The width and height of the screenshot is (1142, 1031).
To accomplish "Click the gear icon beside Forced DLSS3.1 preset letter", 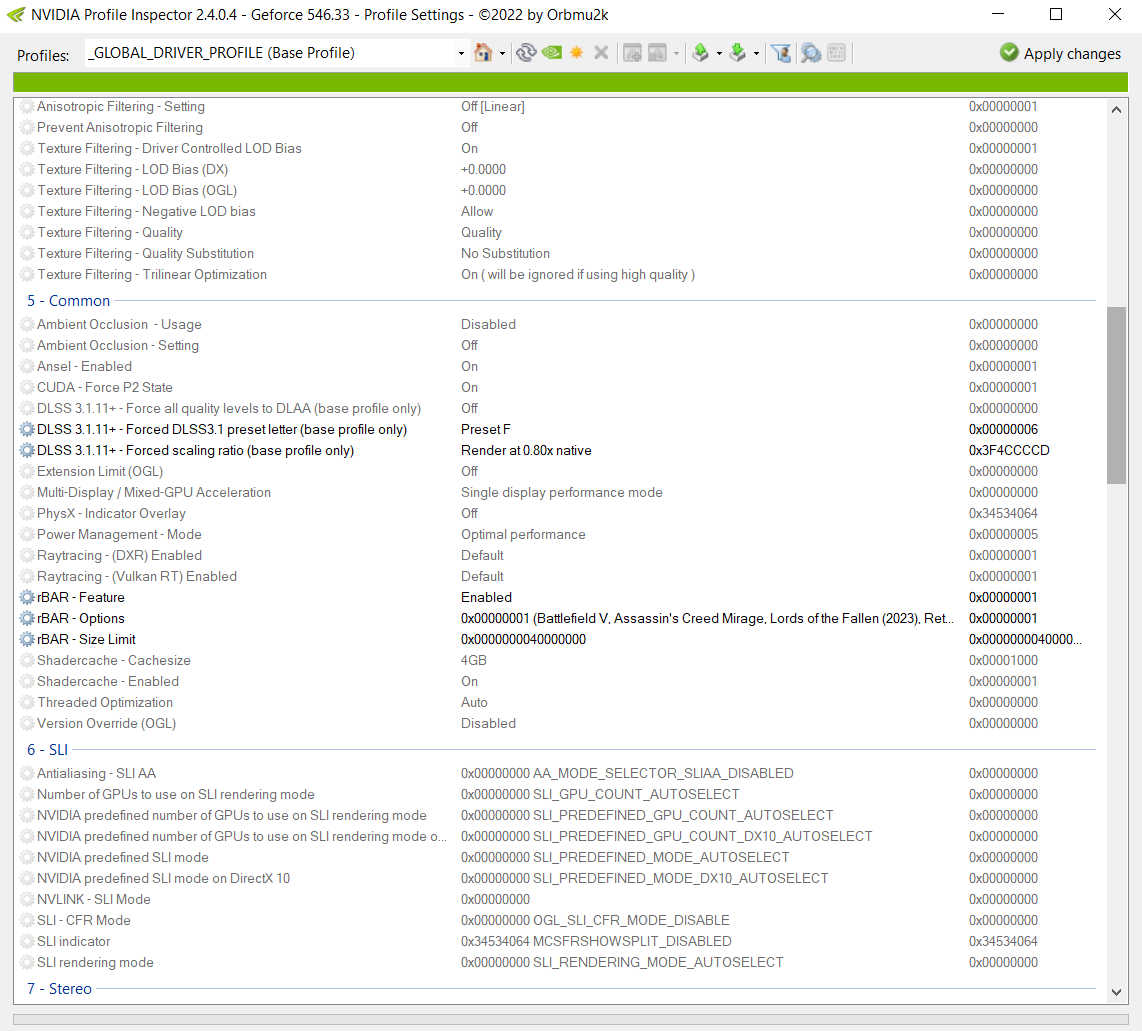I will tap(27, 430).
